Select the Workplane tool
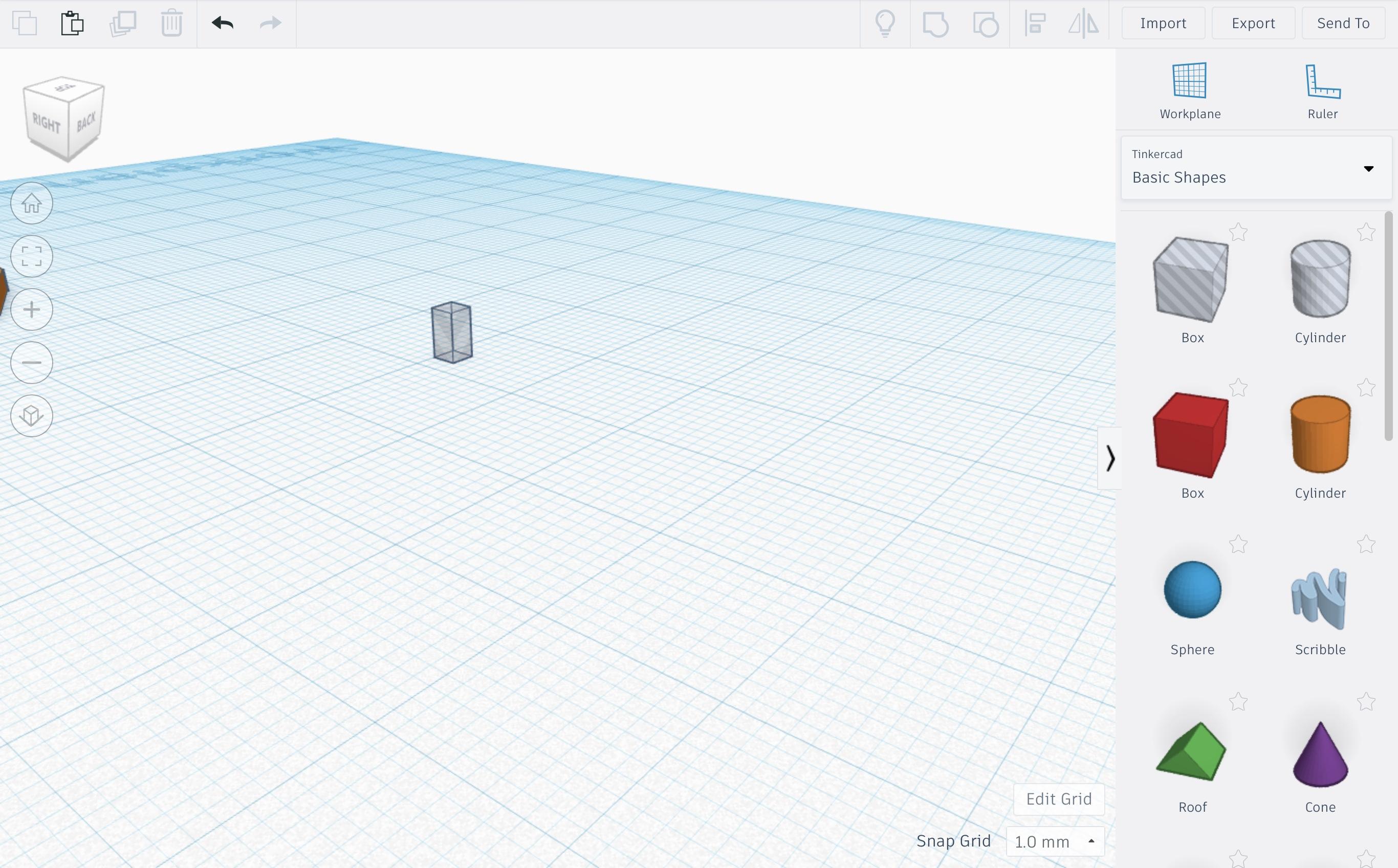This screenshot has height=868, width=1398. click(1190, 91)
